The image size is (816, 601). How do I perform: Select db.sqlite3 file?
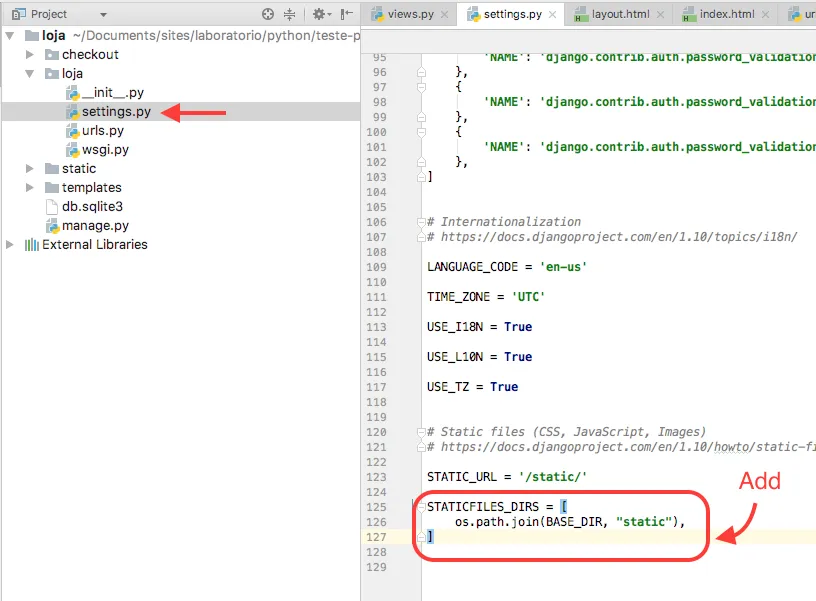(x=92, y=207)
